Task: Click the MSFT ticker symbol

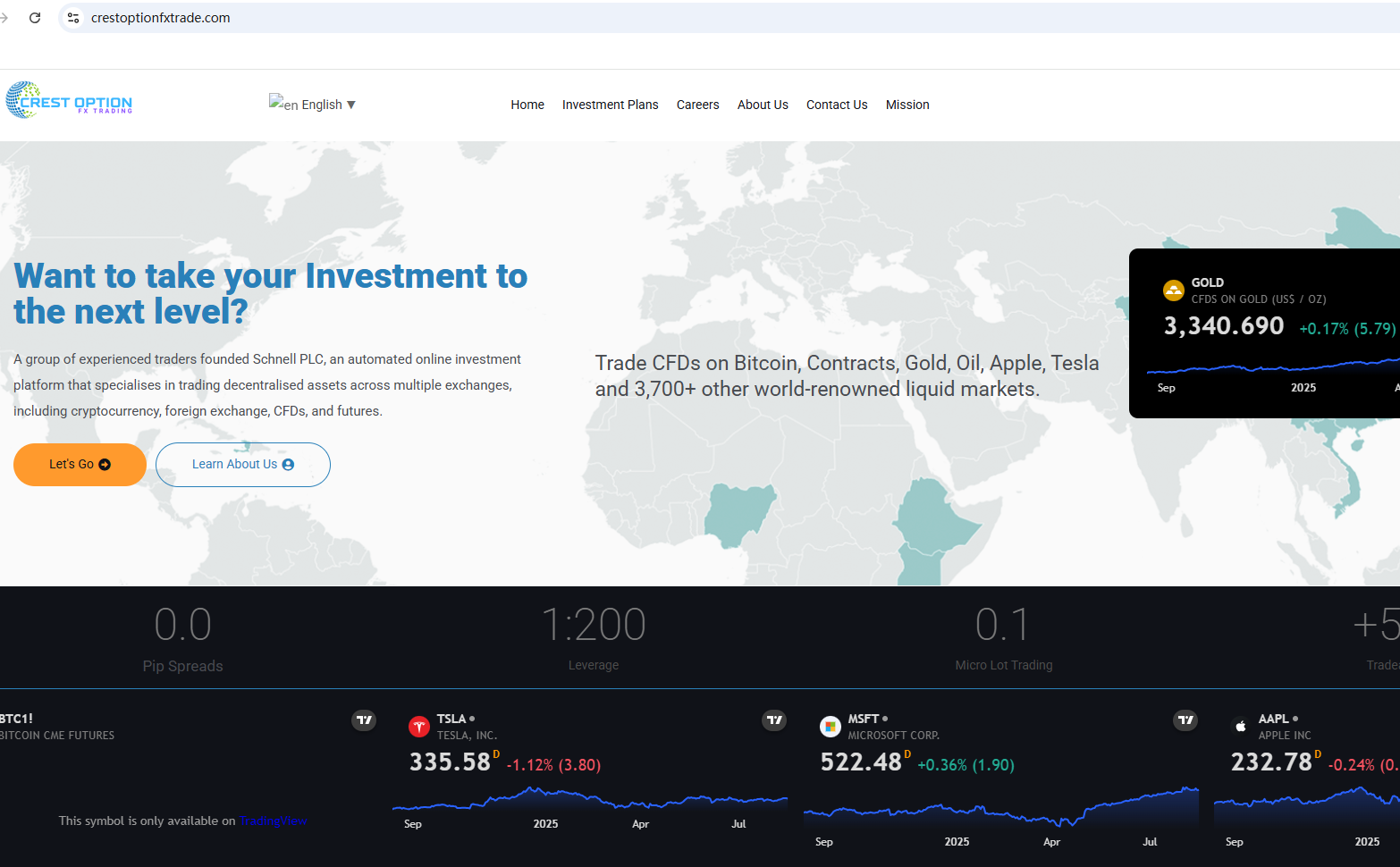Action: (864, 719)
